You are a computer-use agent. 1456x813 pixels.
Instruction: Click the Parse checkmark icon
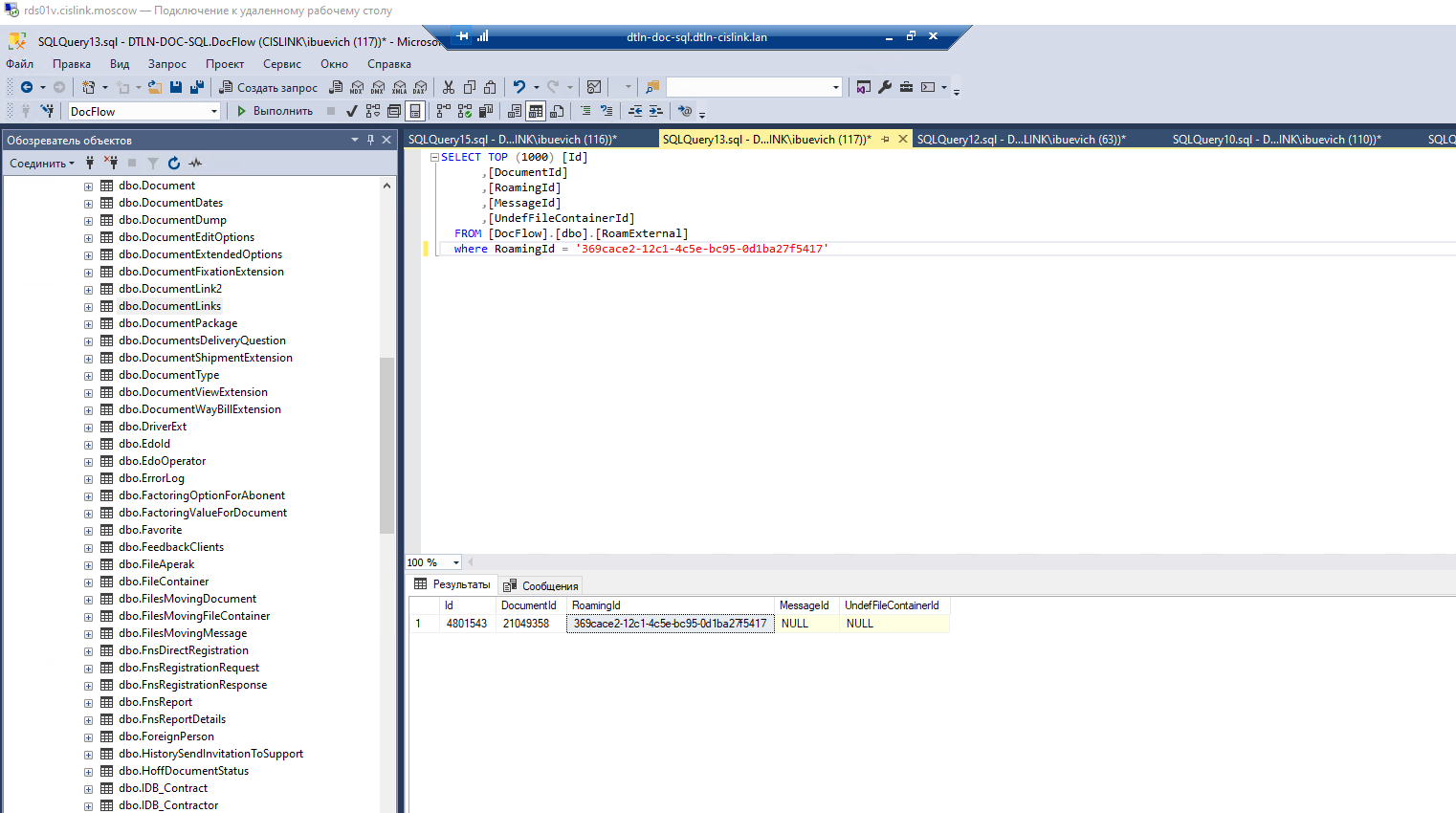click(352, 111)
